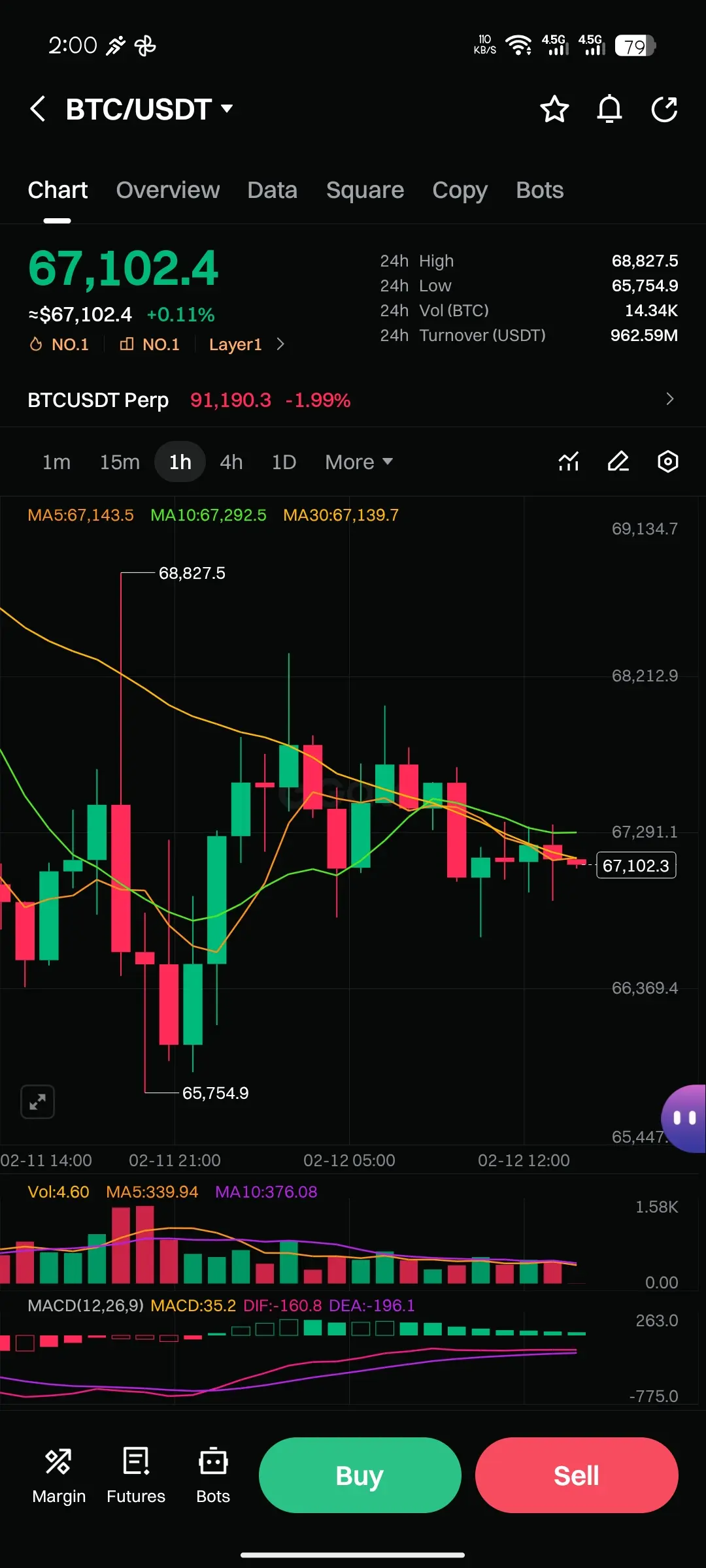Screen dimensions: 706x1568
Task: Tap the current price marker 67,102.3
Action: [636, 866]
